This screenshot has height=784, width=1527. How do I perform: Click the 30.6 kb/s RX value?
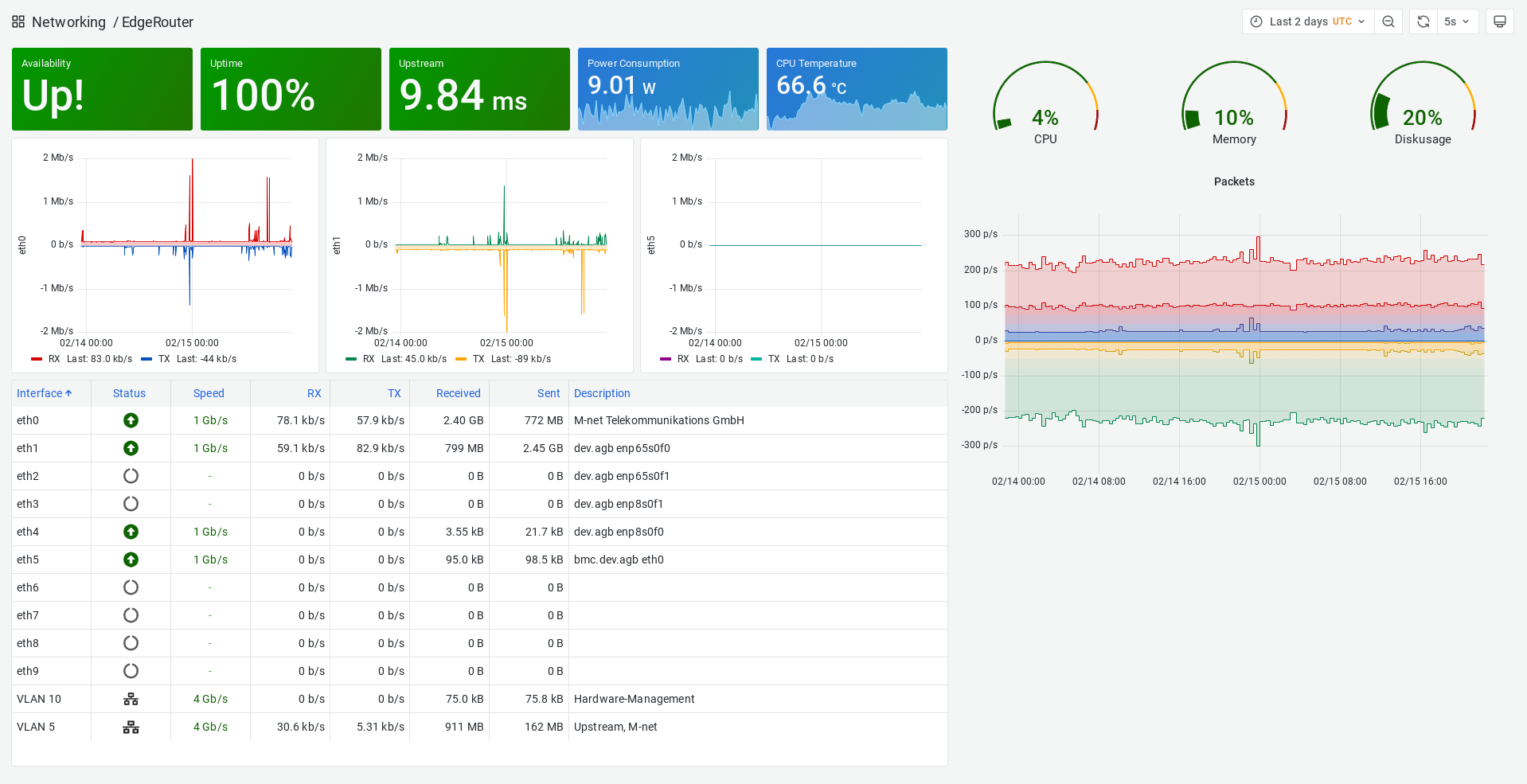pyautogui.click(x=301, y=727)
